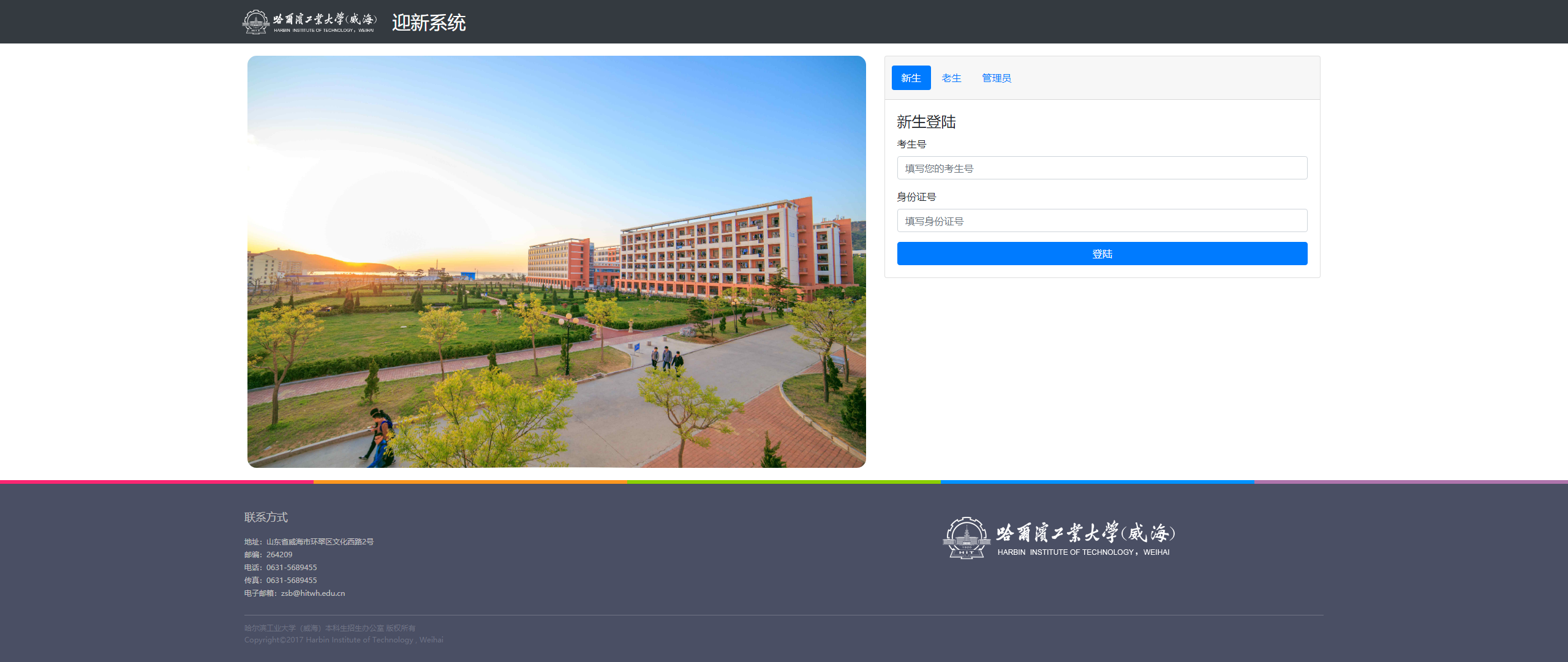1568x662 pixels.
Task: Open the 管理员 tab
Action: [996, 78]
